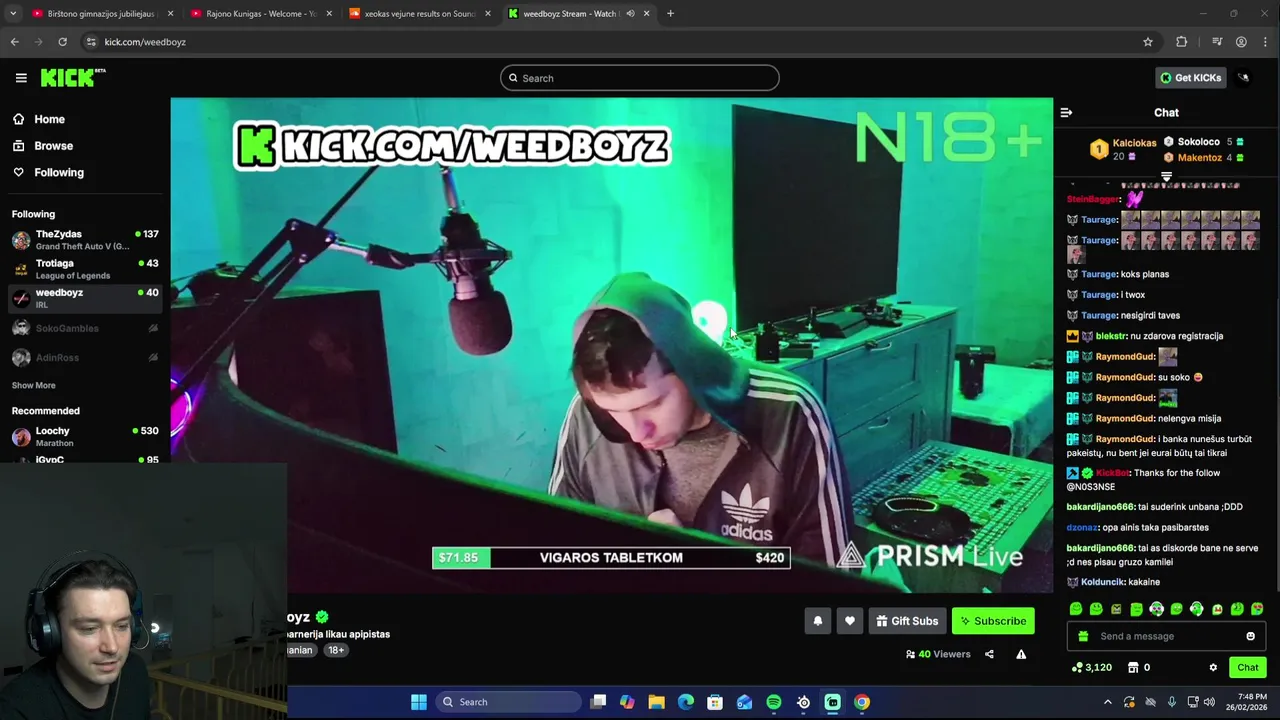This screenshot has height=720, width=1280.
Task: Click the channel points 3,120 icon
Action: click(1077, 667)
